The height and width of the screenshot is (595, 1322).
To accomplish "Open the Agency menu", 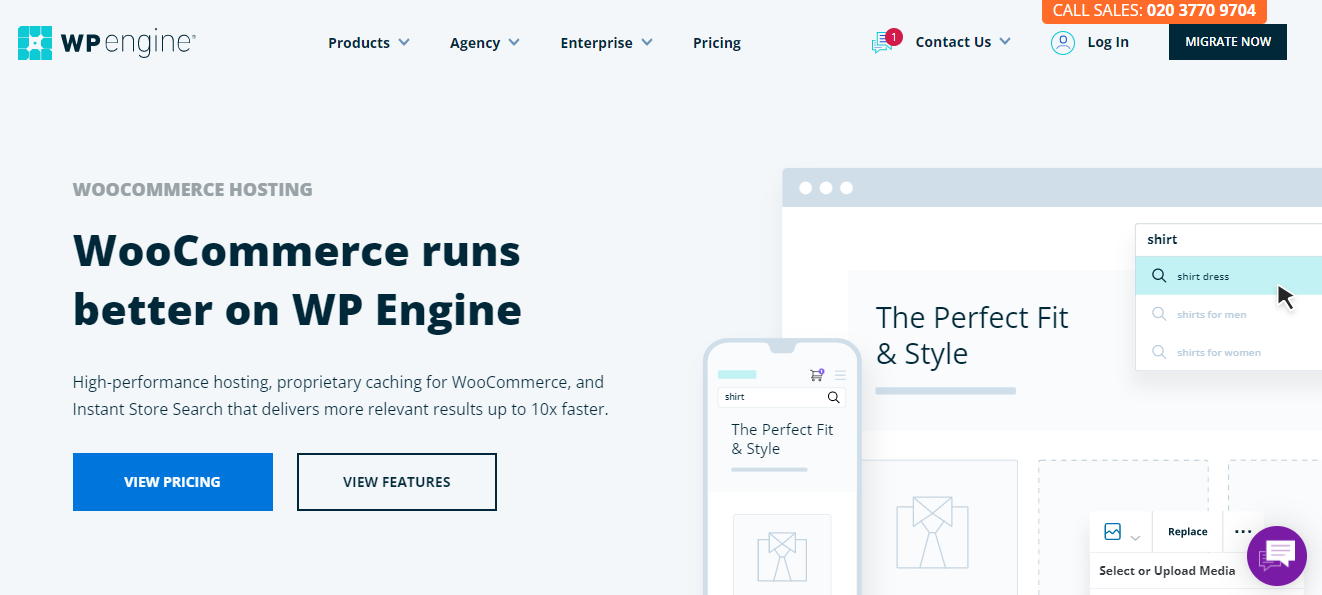I will [x=485, y=43].
